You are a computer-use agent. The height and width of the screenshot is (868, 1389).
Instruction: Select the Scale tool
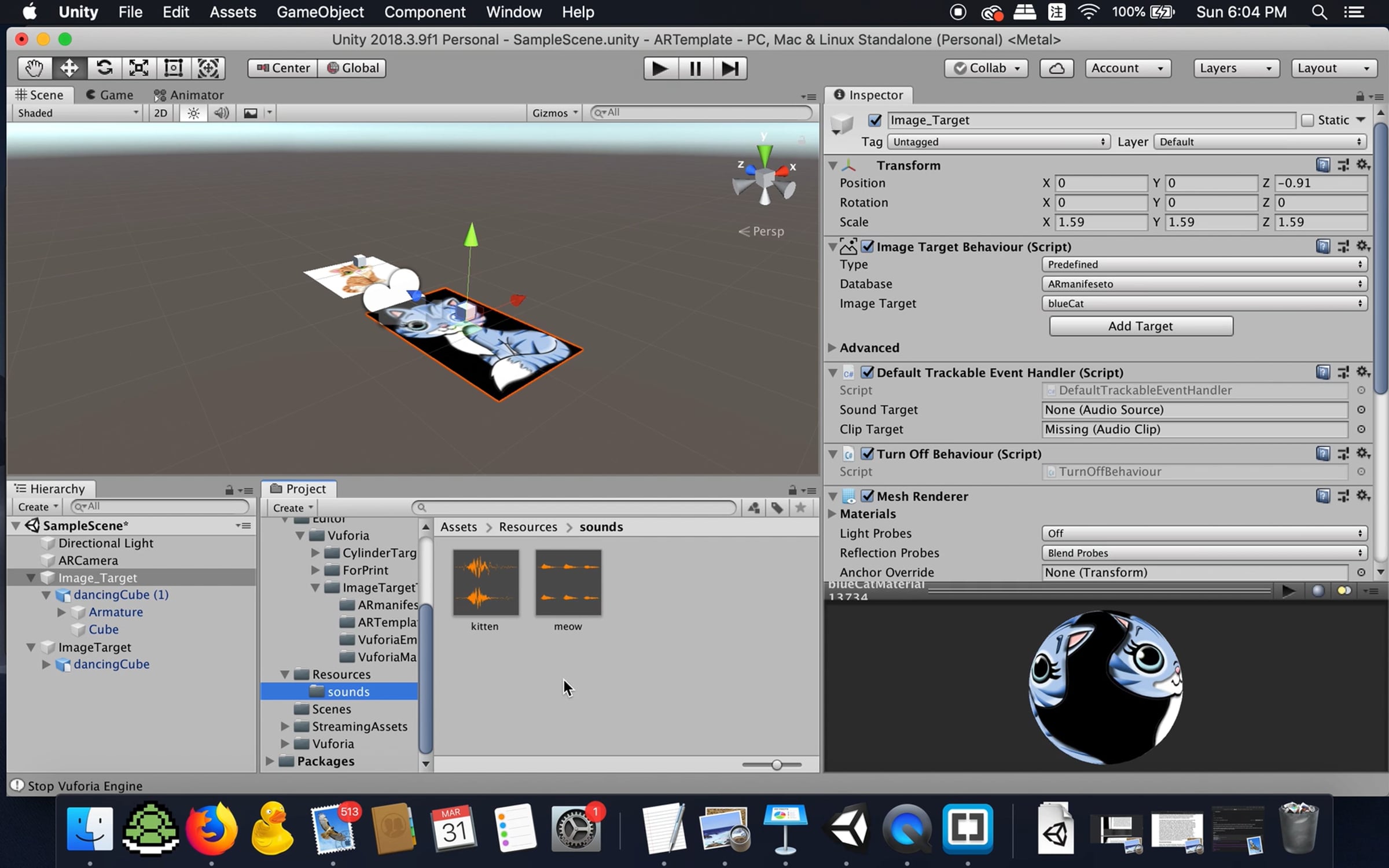point(139,68)
